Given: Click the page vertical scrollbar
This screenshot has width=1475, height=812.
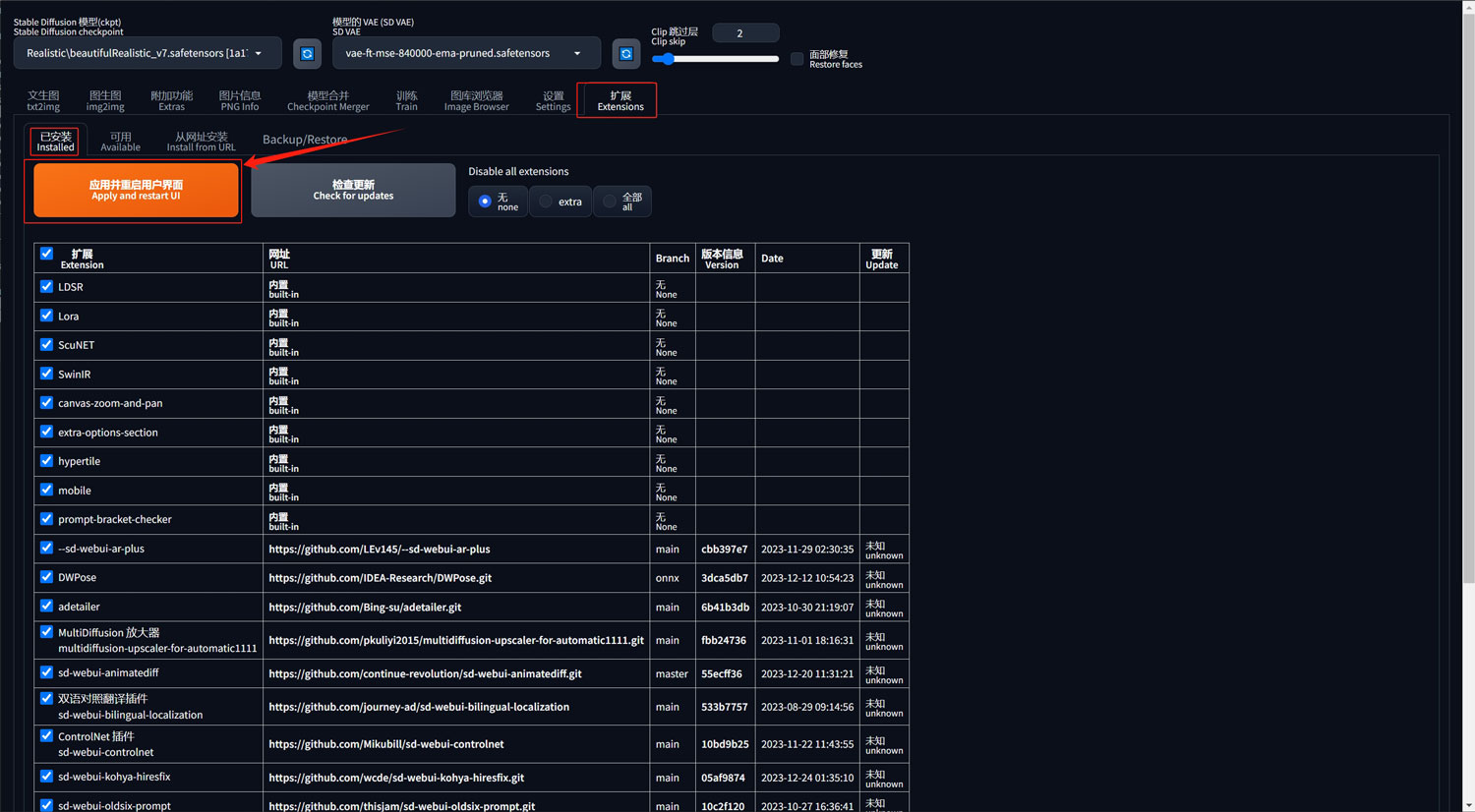Looking at the screenshot, I should pos(1467,295).
